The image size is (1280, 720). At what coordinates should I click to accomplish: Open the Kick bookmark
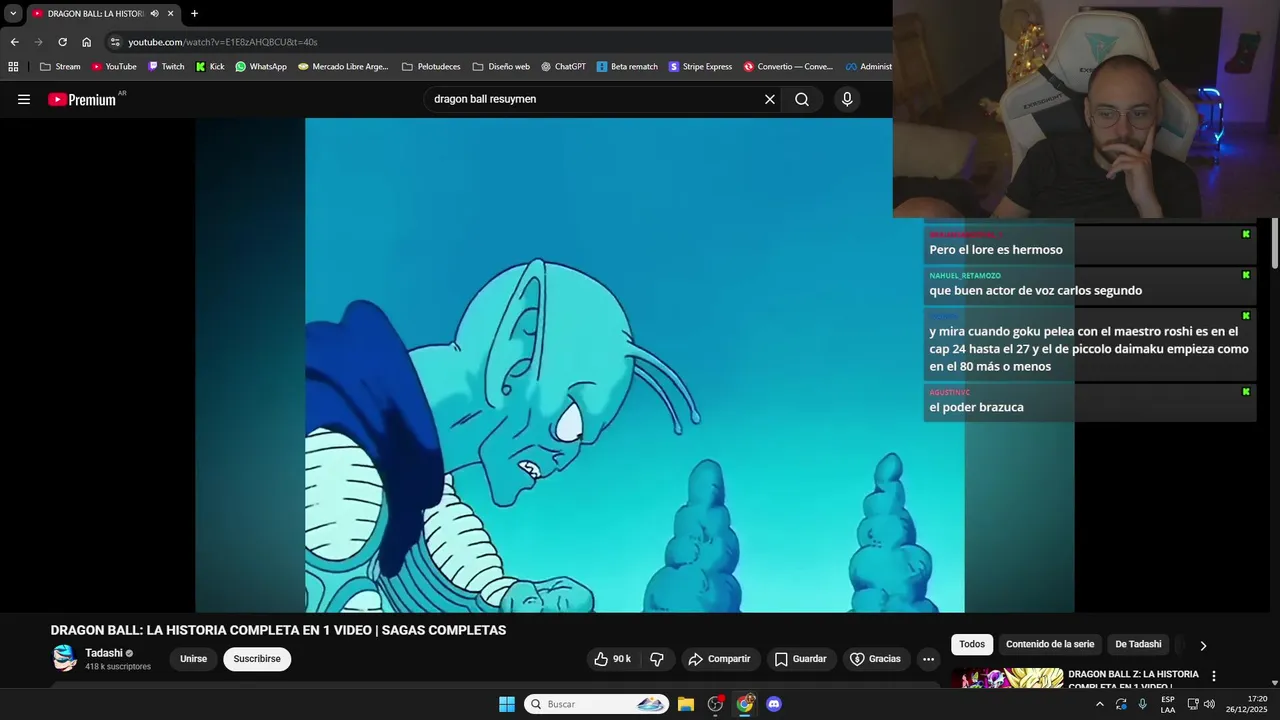[210, 67]
